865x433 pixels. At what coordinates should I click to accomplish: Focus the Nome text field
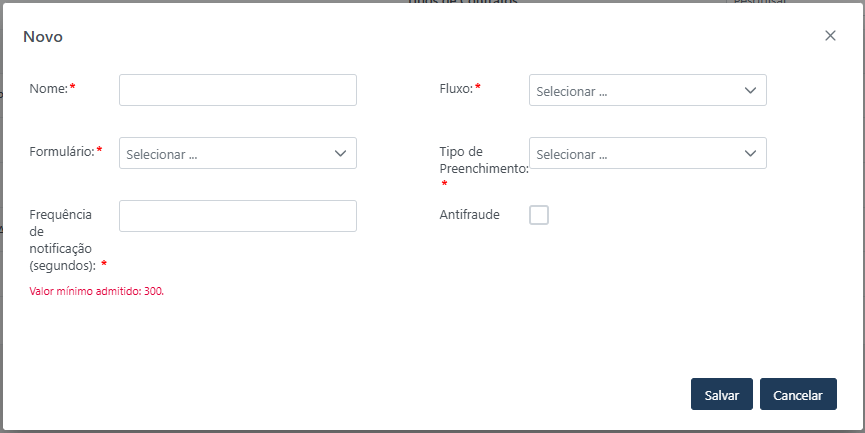tap(238, 90)
